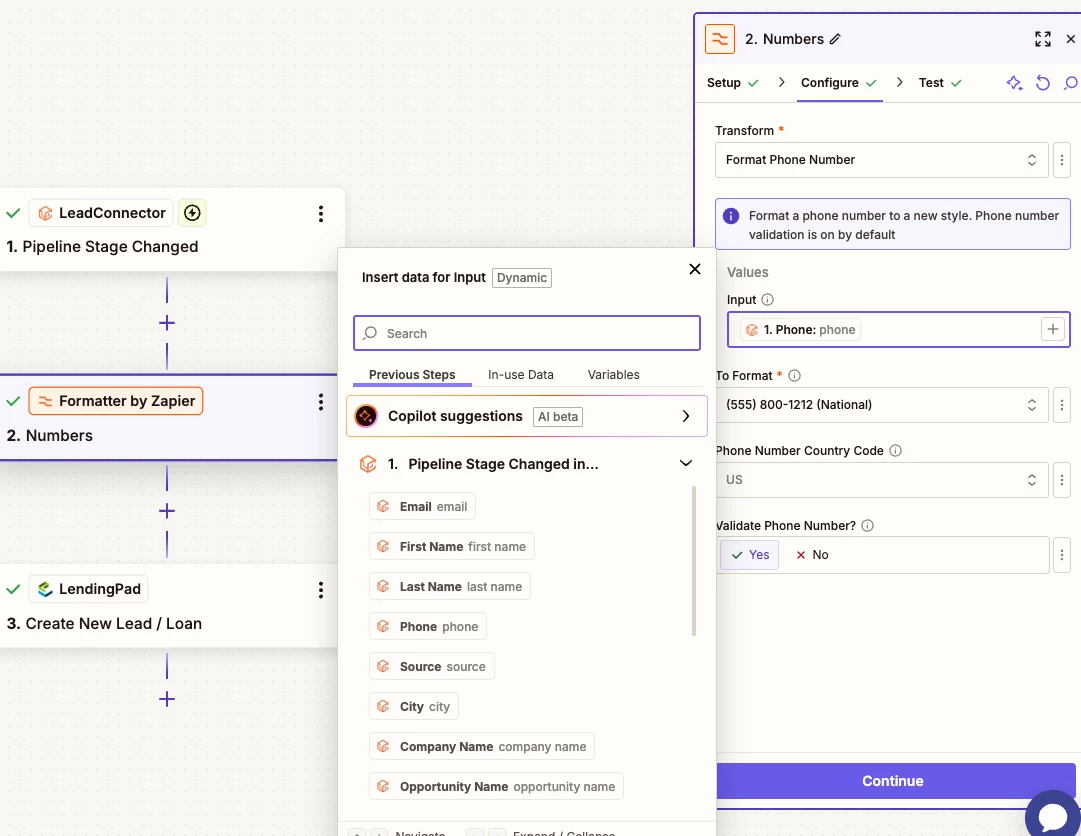
Task: Go to the Test tab
Action: point(940,83)
